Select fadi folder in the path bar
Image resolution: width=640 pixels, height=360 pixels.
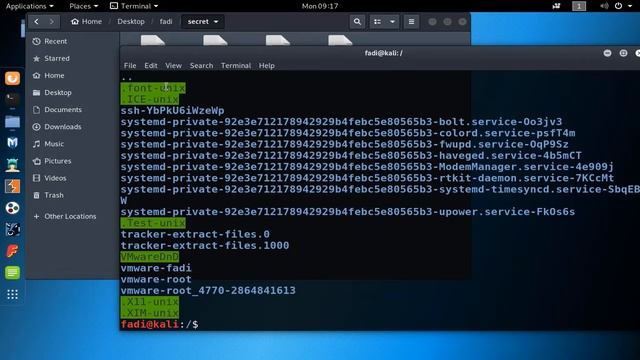(166, 22)
